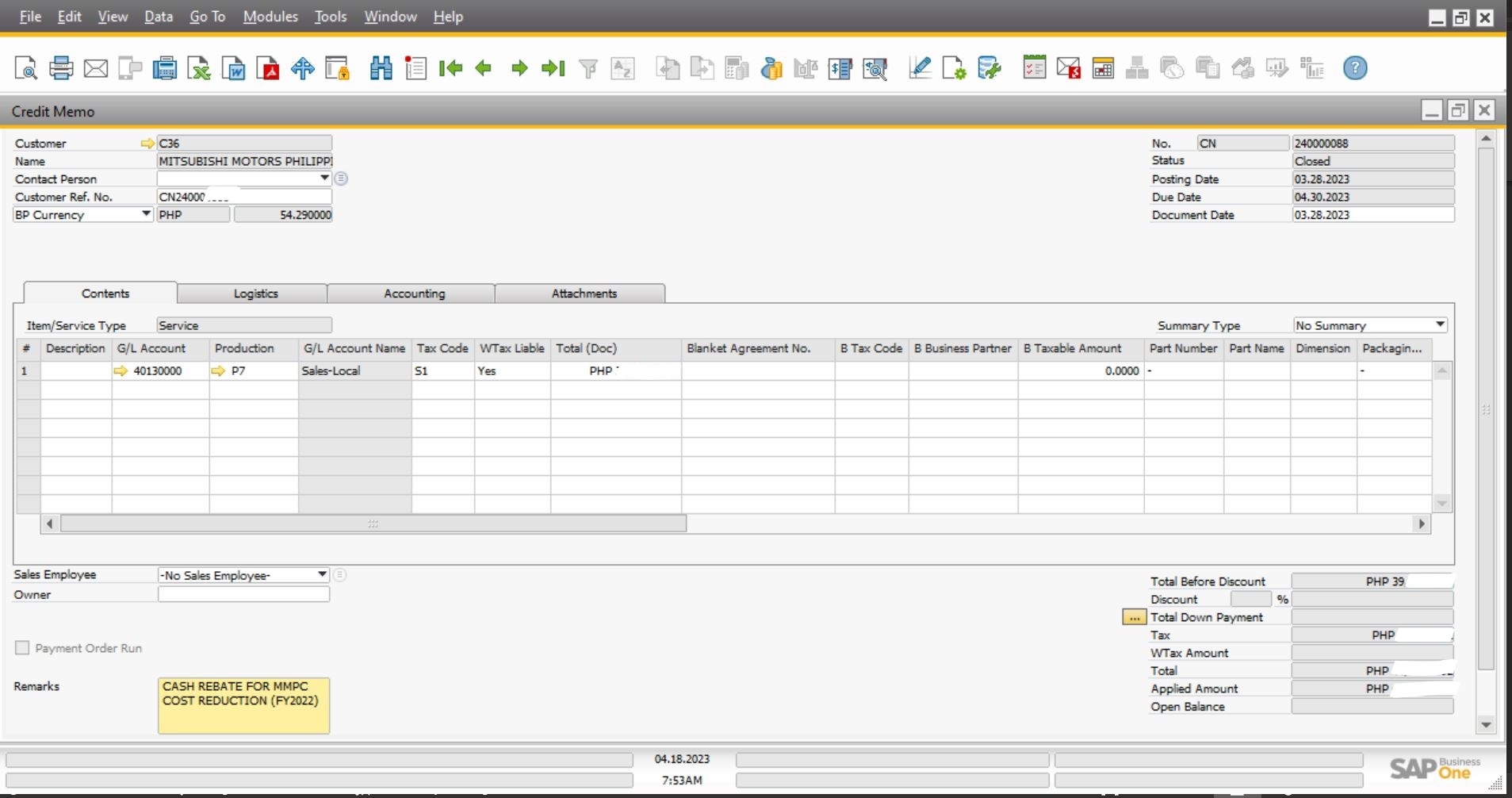The width and height of the screenshot is (1512, 798).
Task: Click the Document Date field
Action: 1373,214
